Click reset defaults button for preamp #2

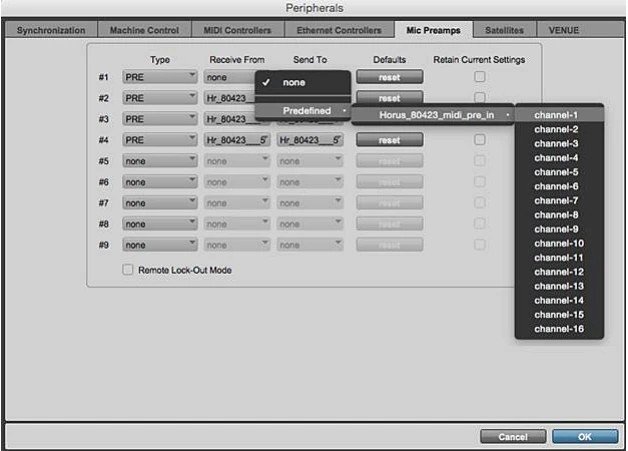pyautogui.click(x=389, y=97)
